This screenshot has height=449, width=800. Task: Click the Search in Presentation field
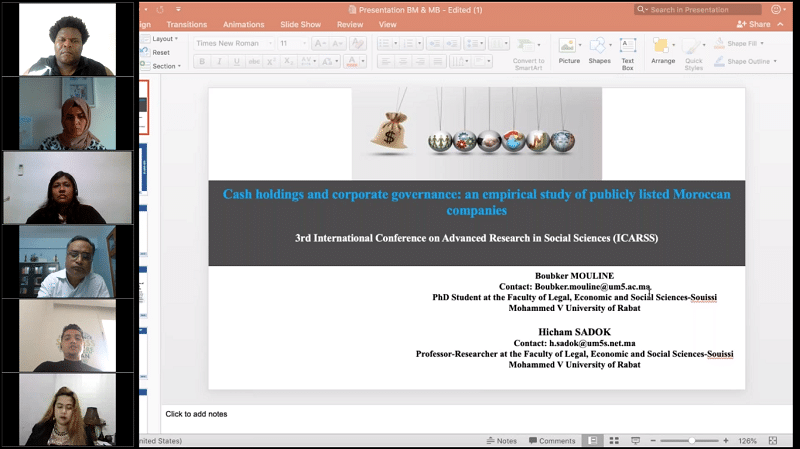click(x=697, y=10)
